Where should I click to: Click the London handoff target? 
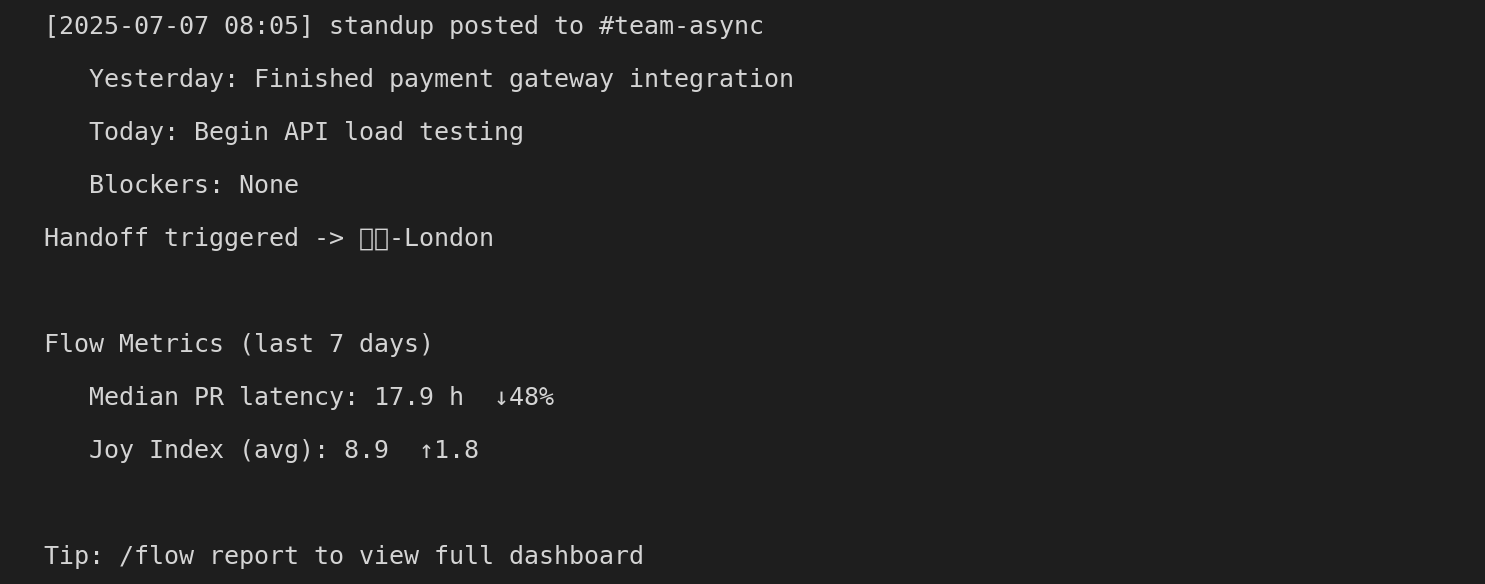[x=449, y=239]
